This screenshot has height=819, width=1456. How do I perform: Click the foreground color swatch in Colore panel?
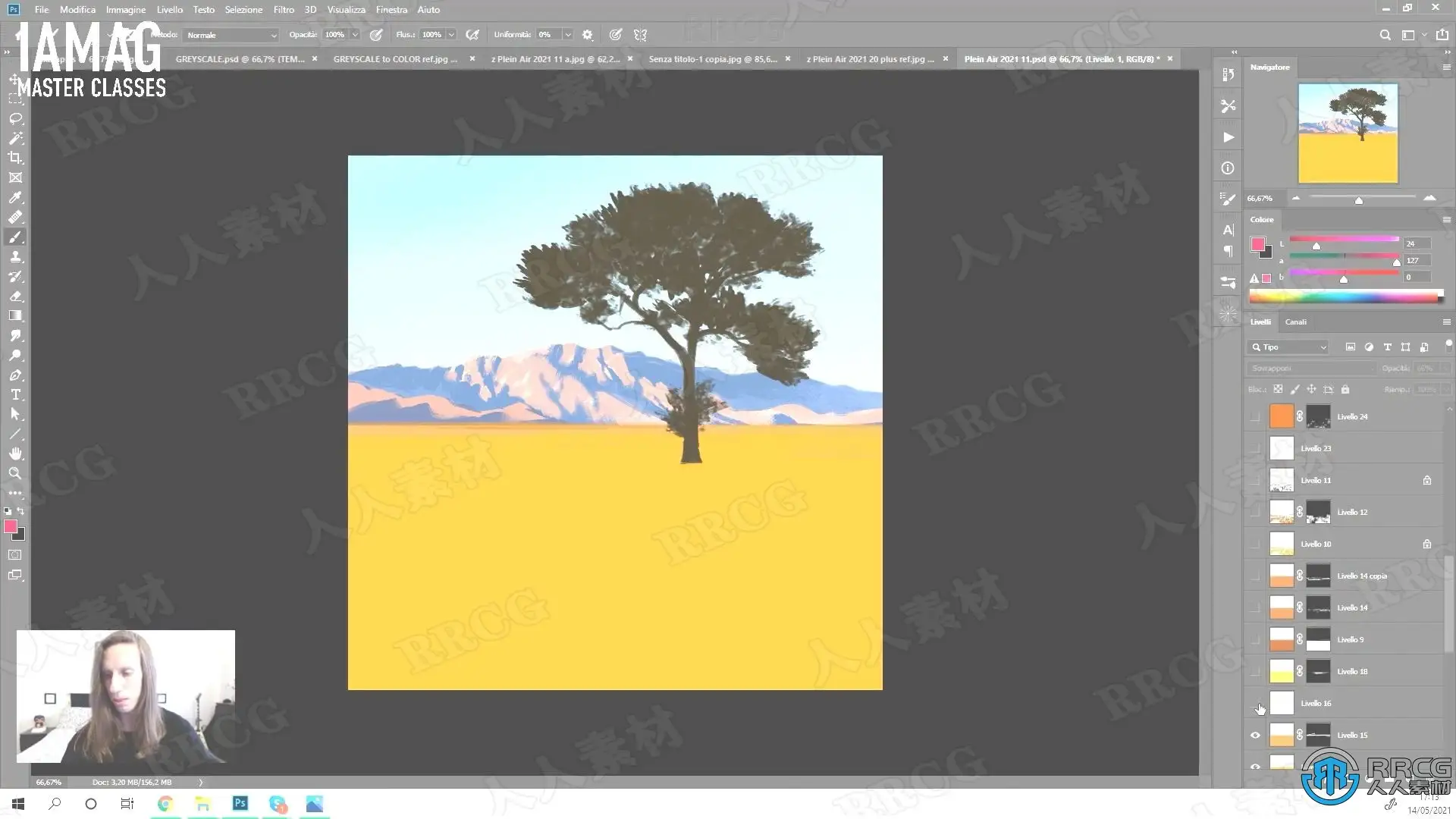click(x=1257, y=244)
